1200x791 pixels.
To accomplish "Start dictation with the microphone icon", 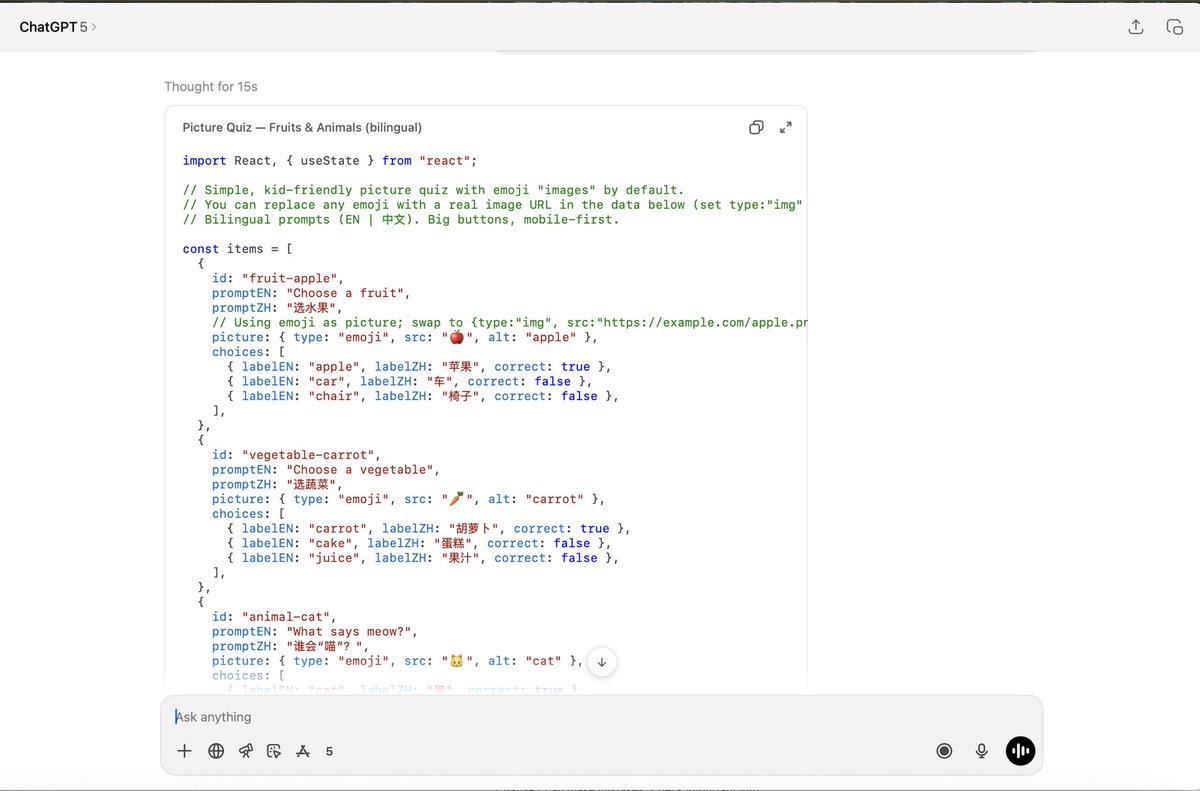I will [982, 751].
